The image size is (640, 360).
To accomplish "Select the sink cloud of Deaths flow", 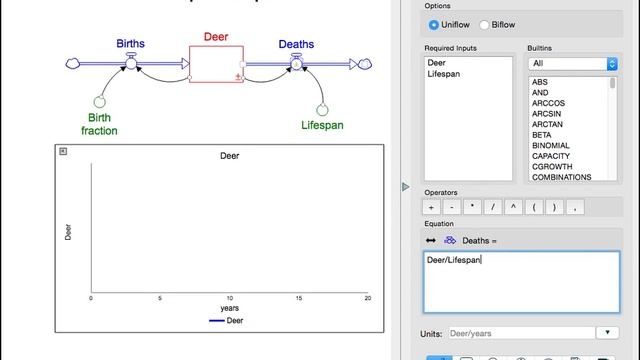I will (365, 64).
